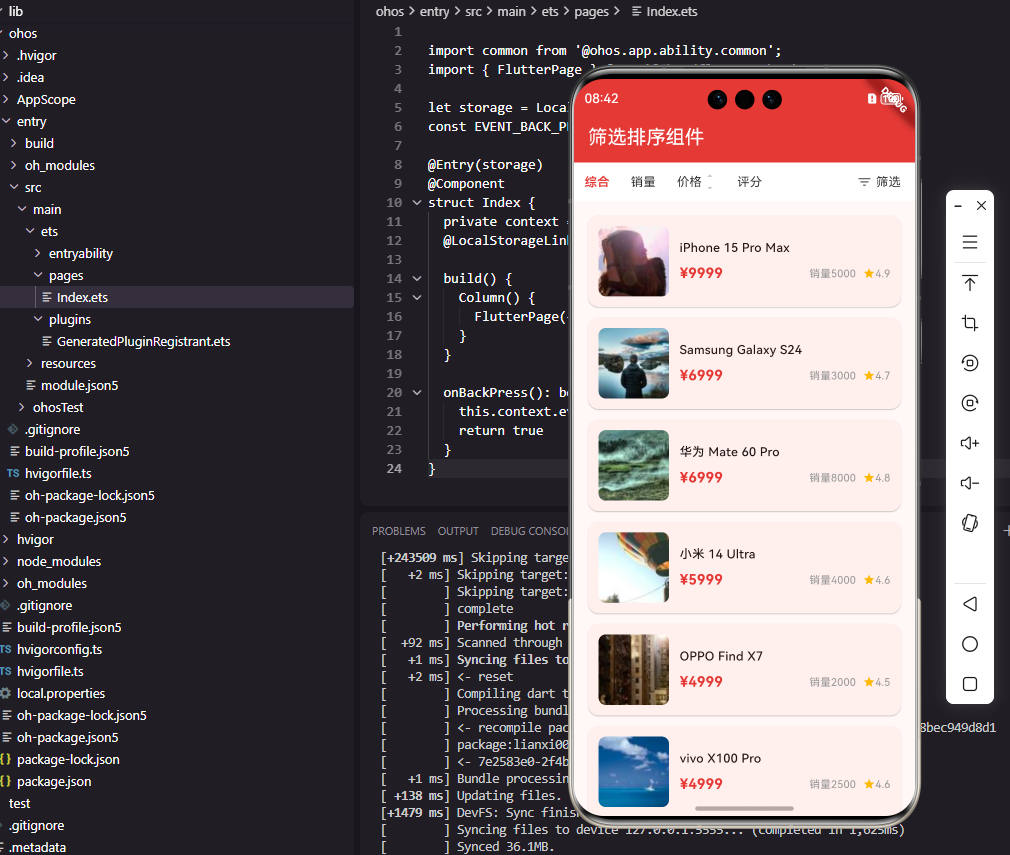Click 销量8000 on the 华为 Mate card
1010x855 pixels.
(x=832, y=478)
